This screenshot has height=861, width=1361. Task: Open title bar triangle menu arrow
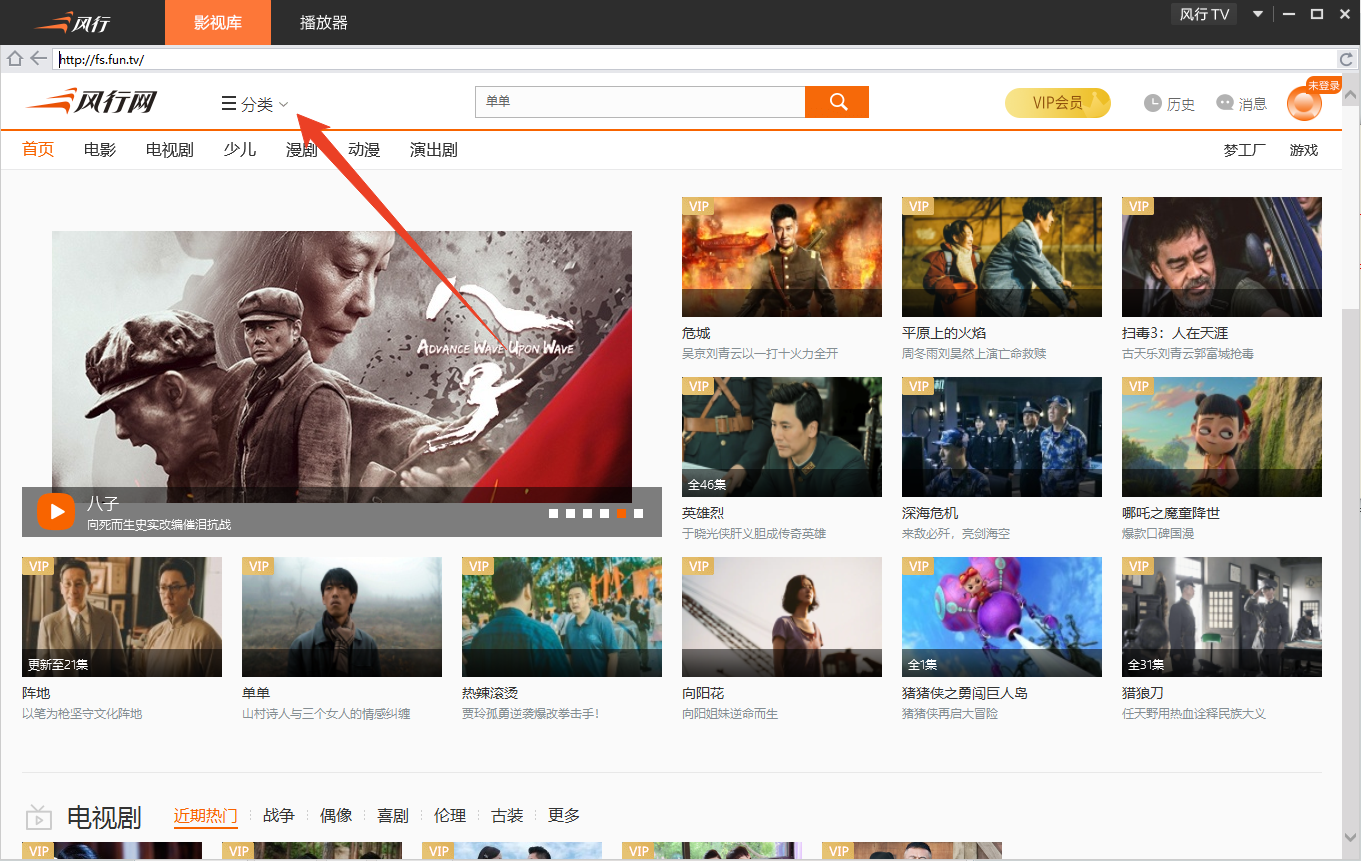click(1258, 14)
